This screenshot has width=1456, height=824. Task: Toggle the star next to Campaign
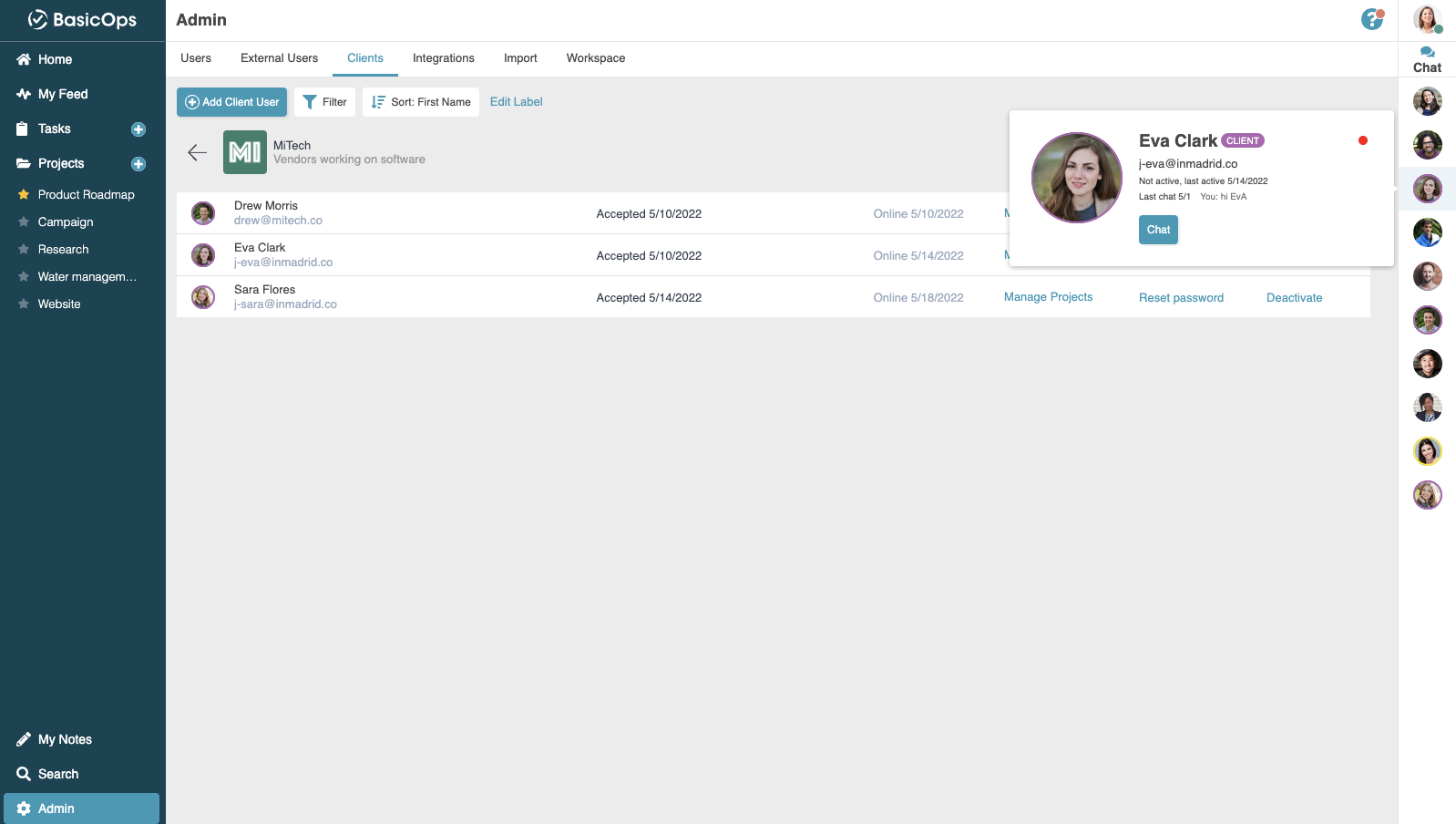click(x=24, y=221)
